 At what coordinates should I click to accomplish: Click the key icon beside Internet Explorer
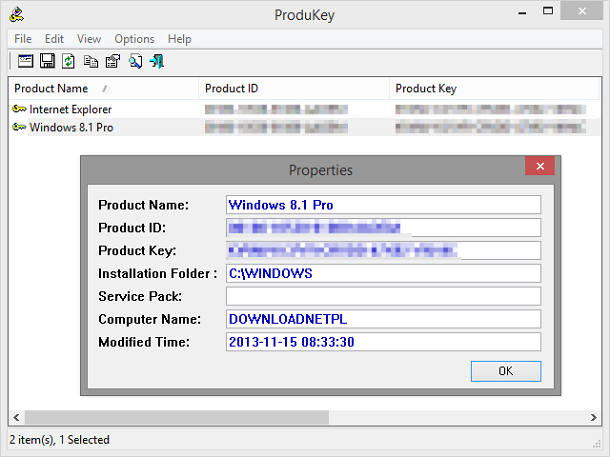pyautogui.click(x=19, y=109)
